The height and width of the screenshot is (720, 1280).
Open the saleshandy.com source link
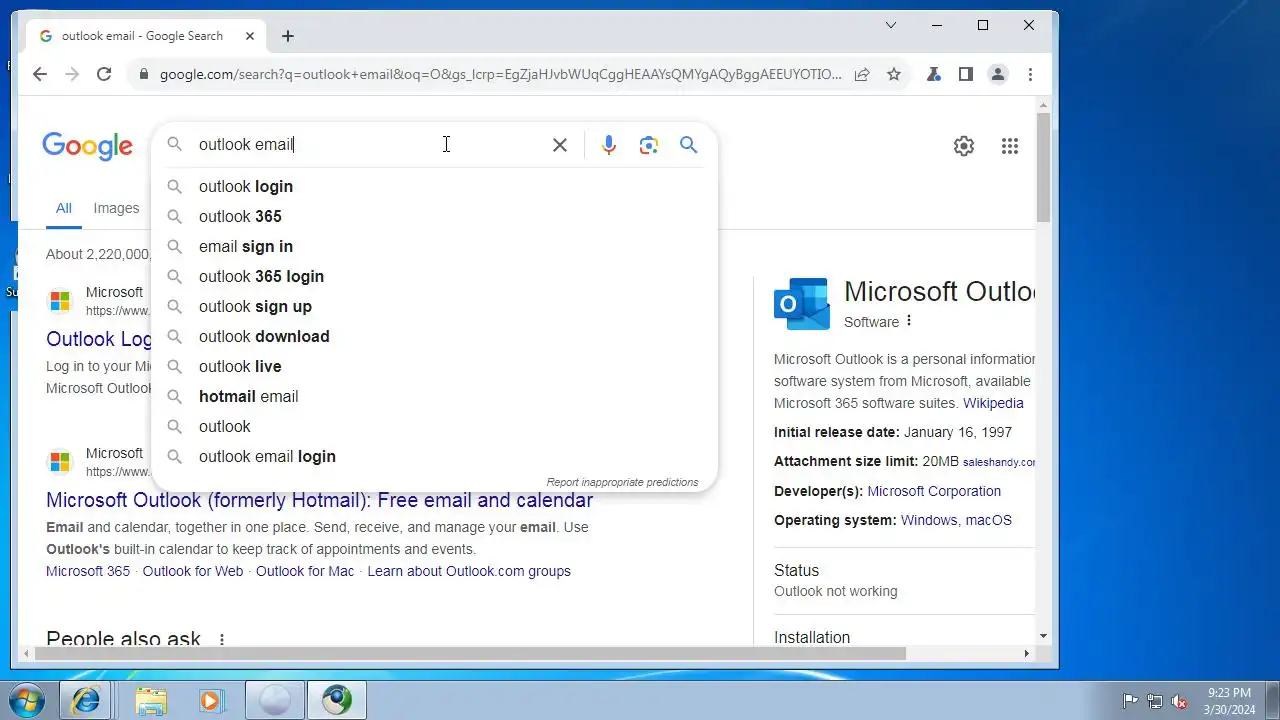(999, 462)
